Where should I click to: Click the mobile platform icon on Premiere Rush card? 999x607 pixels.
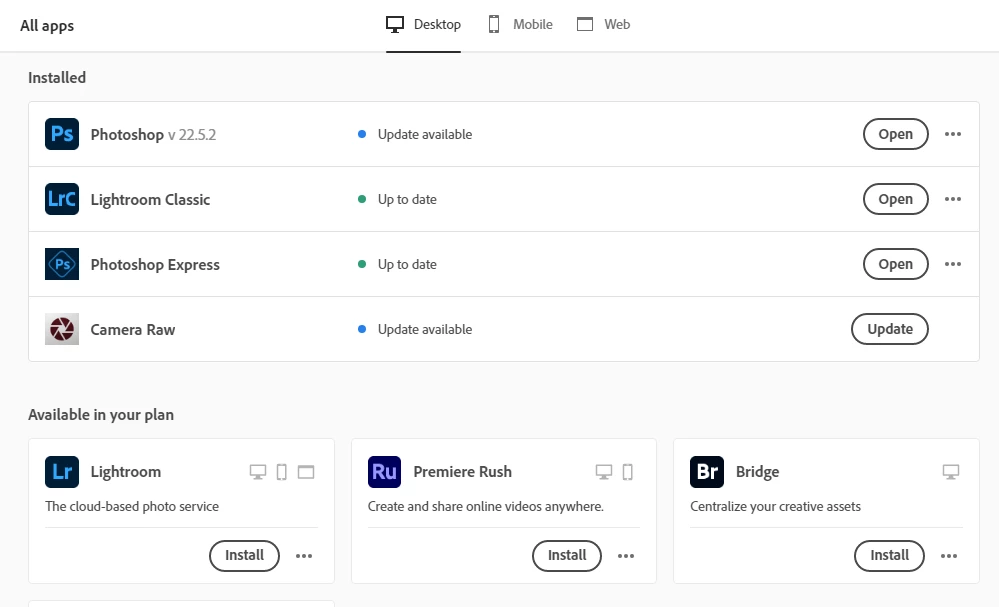pos(628,472)
